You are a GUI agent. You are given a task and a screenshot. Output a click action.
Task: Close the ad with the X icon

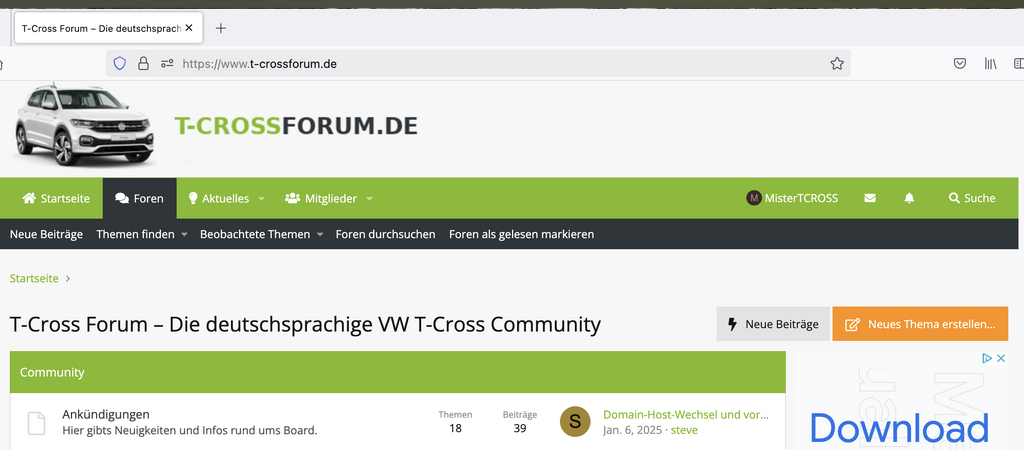[x=1000, y=358]
